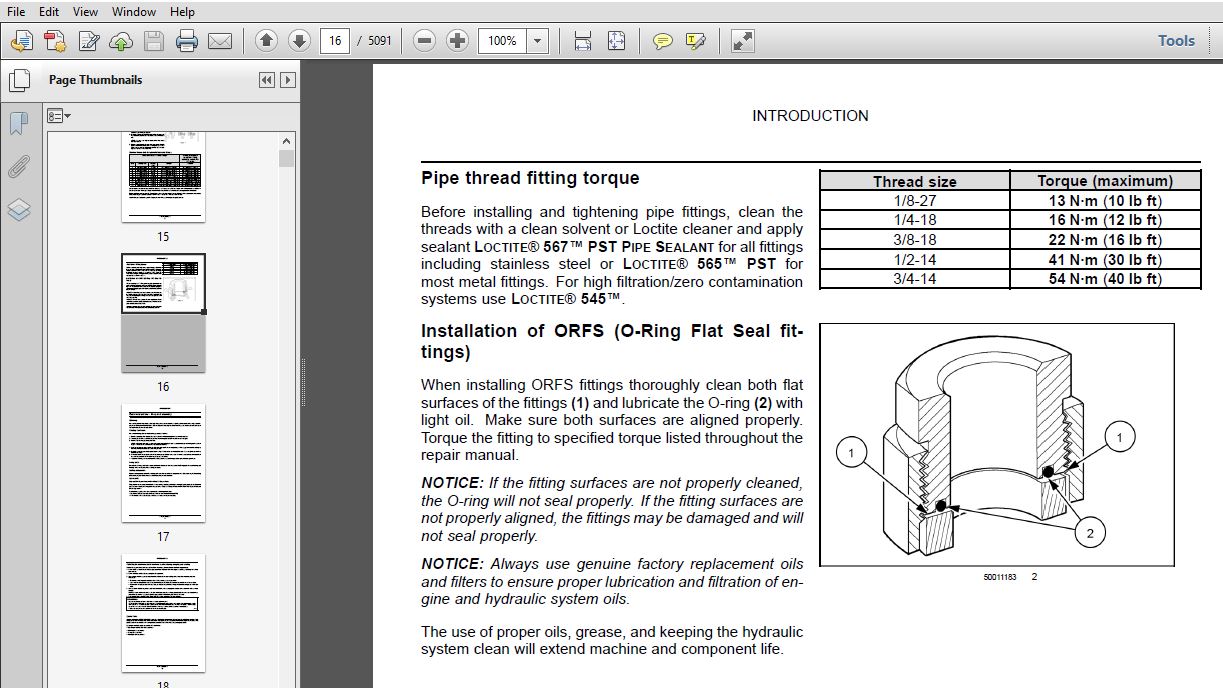Screen dimensions: 1223x688
Task: Zoom out using the minus button
Action: 424,41
